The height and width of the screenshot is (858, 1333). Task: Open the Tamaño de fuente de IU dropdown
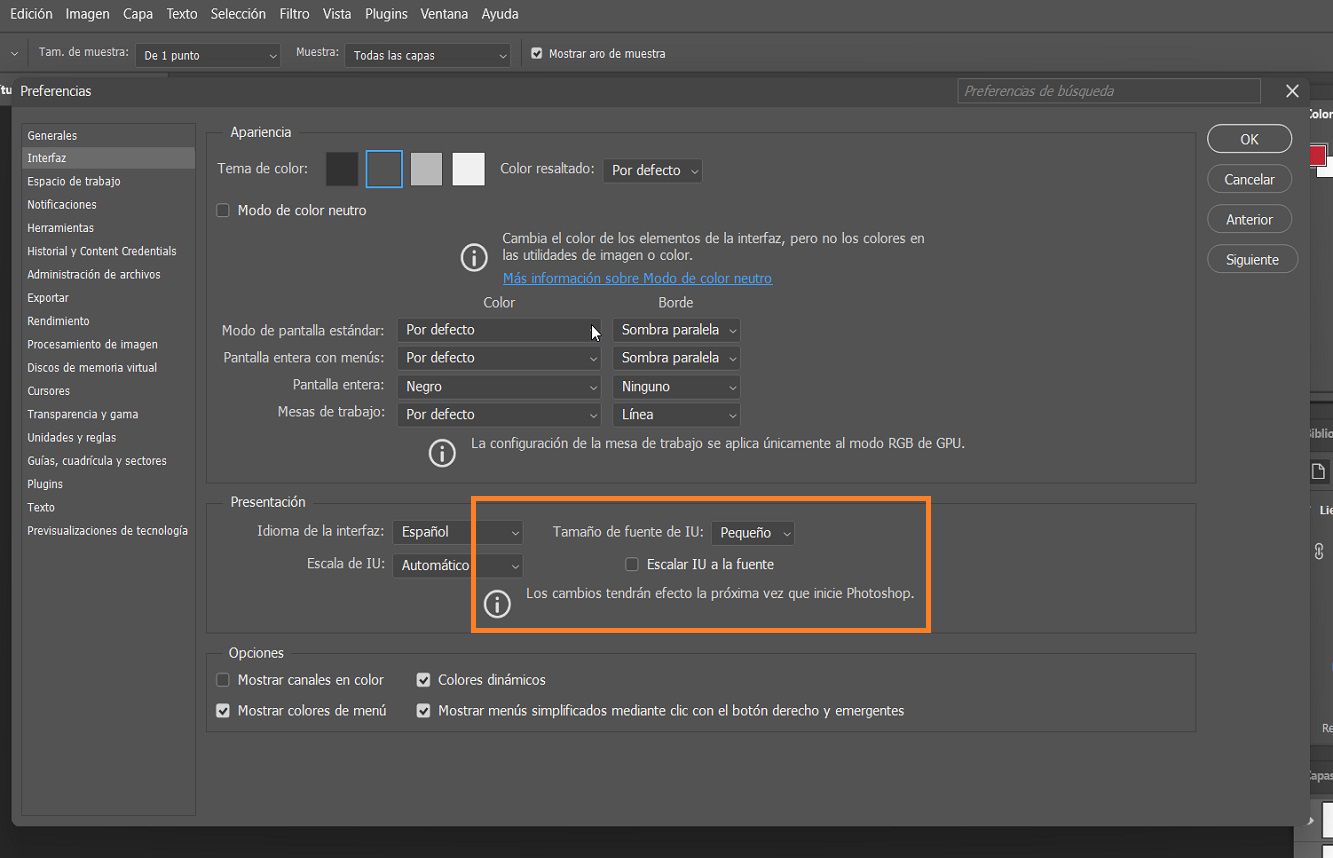point(753,532)
